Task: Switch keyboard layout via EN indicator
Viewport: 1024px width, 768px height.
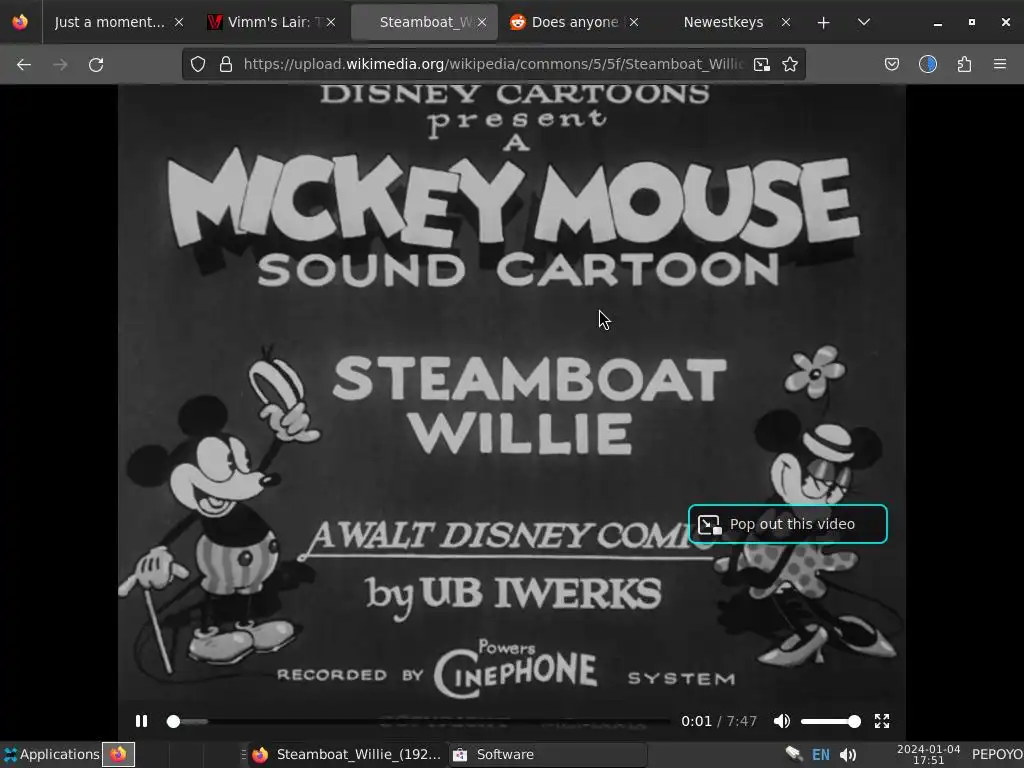Action: pos(820,754)
